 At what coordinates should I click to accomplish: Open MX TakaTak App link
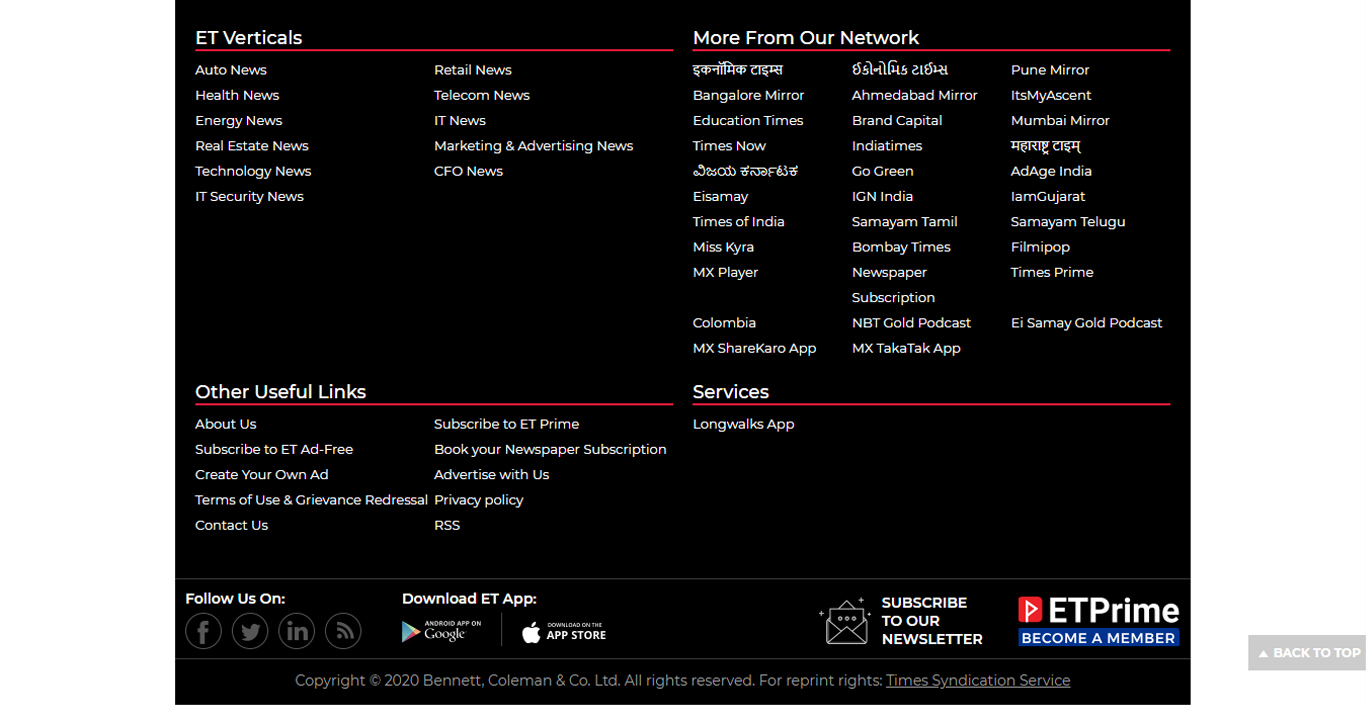click(906, 348)
